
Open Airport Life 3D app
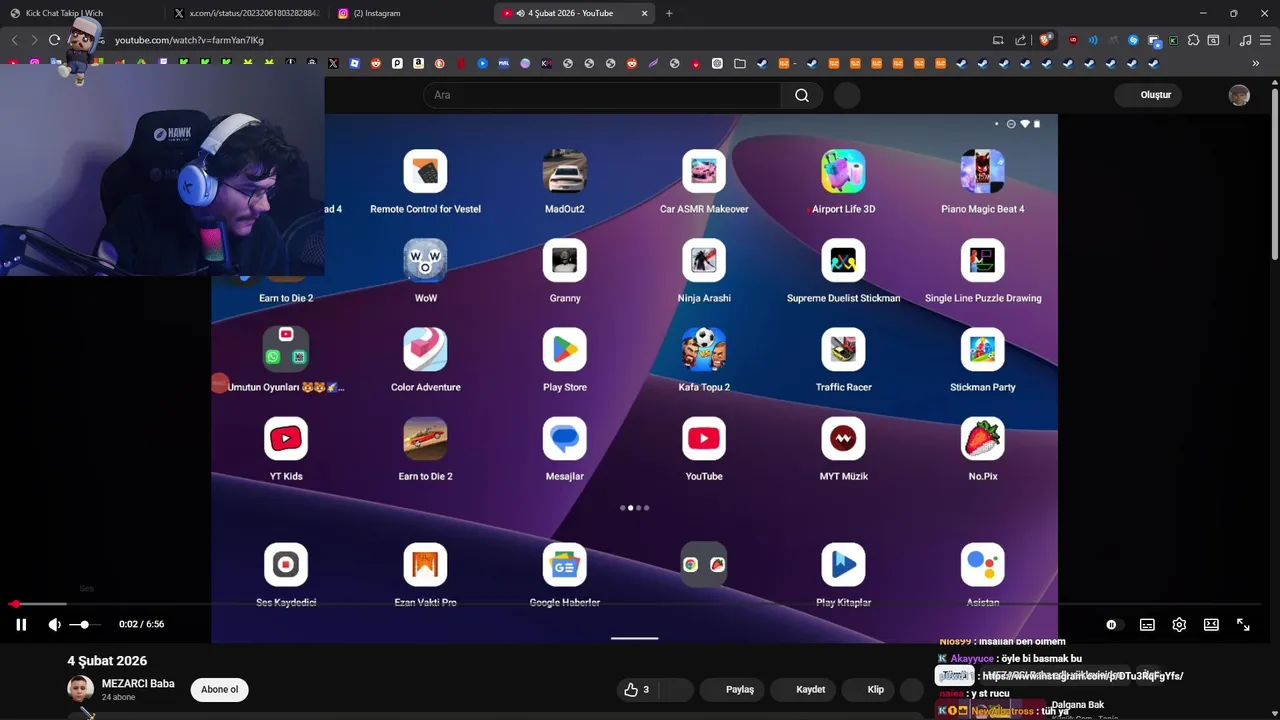tap(843, 172)
